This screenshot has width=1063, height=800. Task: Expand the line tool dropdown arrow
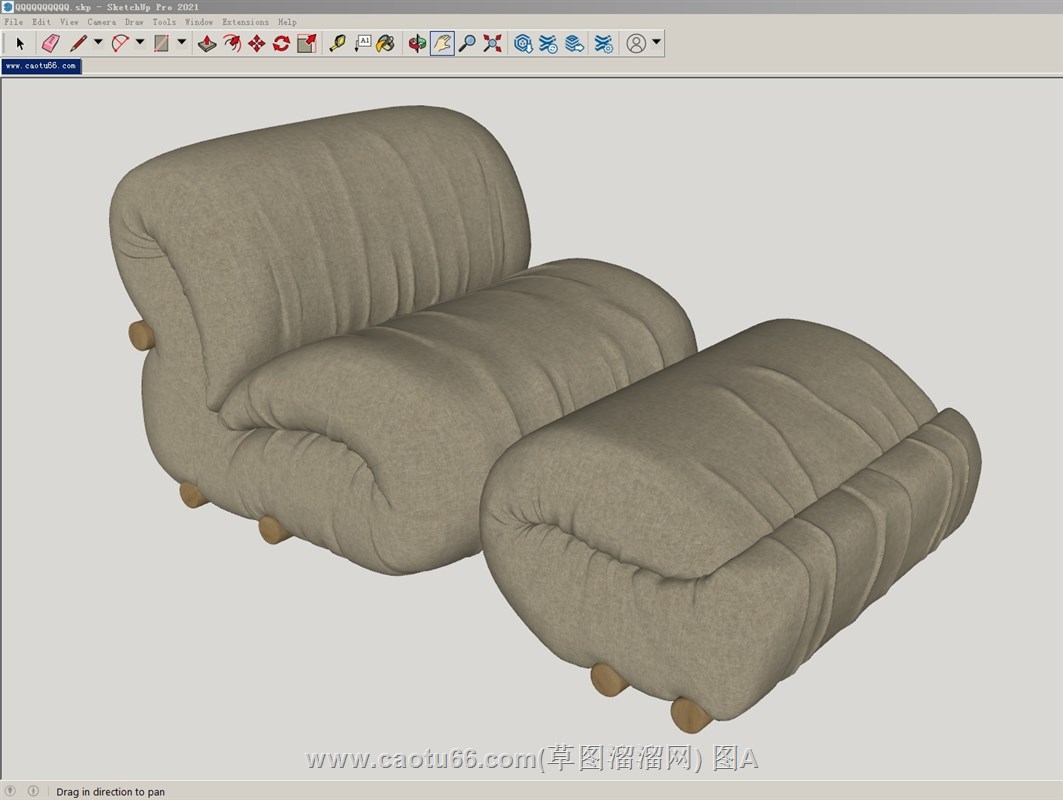pyautogui.click(x=98, y=43)
